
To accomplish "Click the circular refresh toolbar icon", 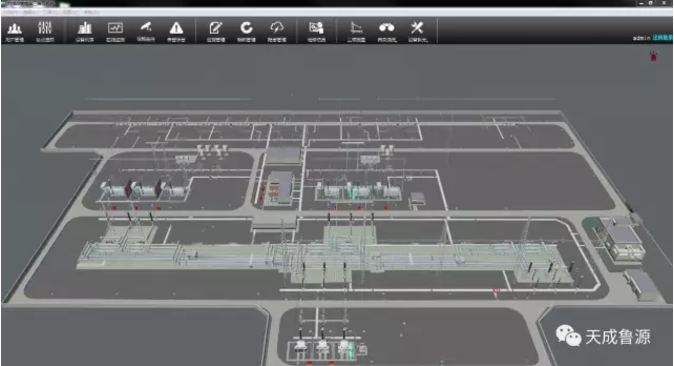I will coord(246,31).
